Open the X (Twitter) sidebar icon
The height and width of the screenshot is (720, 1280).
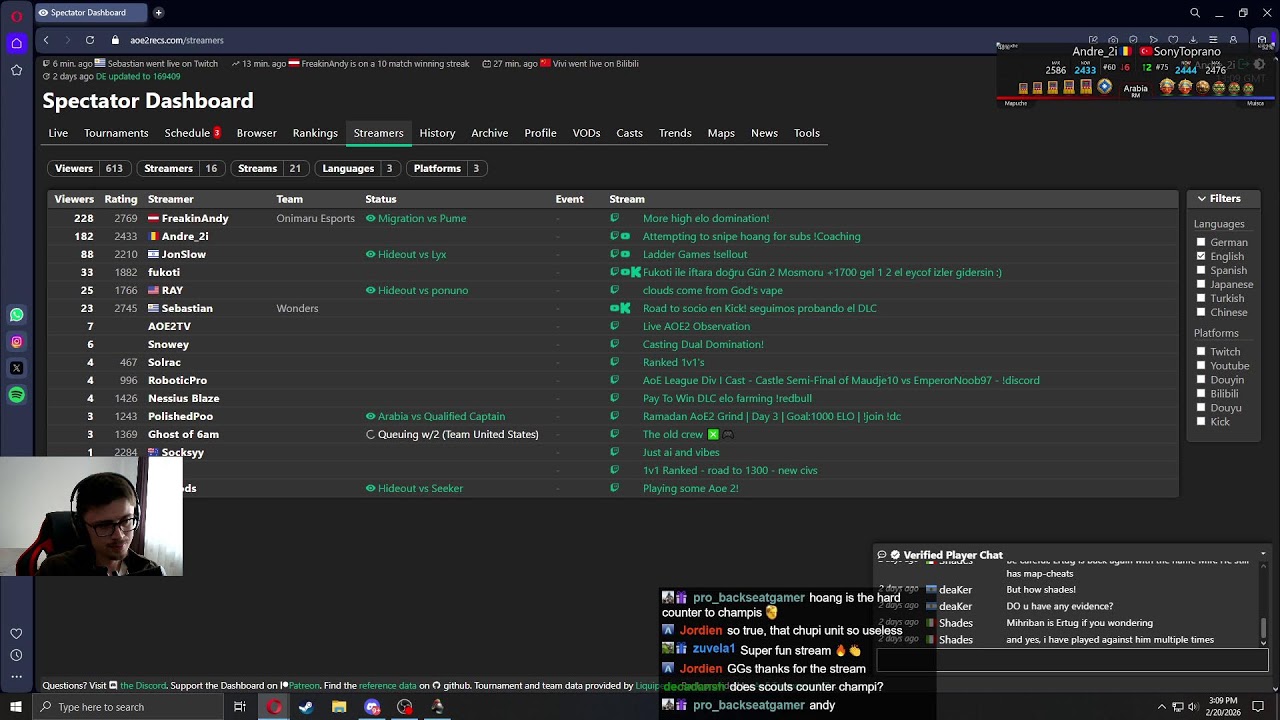pos(16,368)
